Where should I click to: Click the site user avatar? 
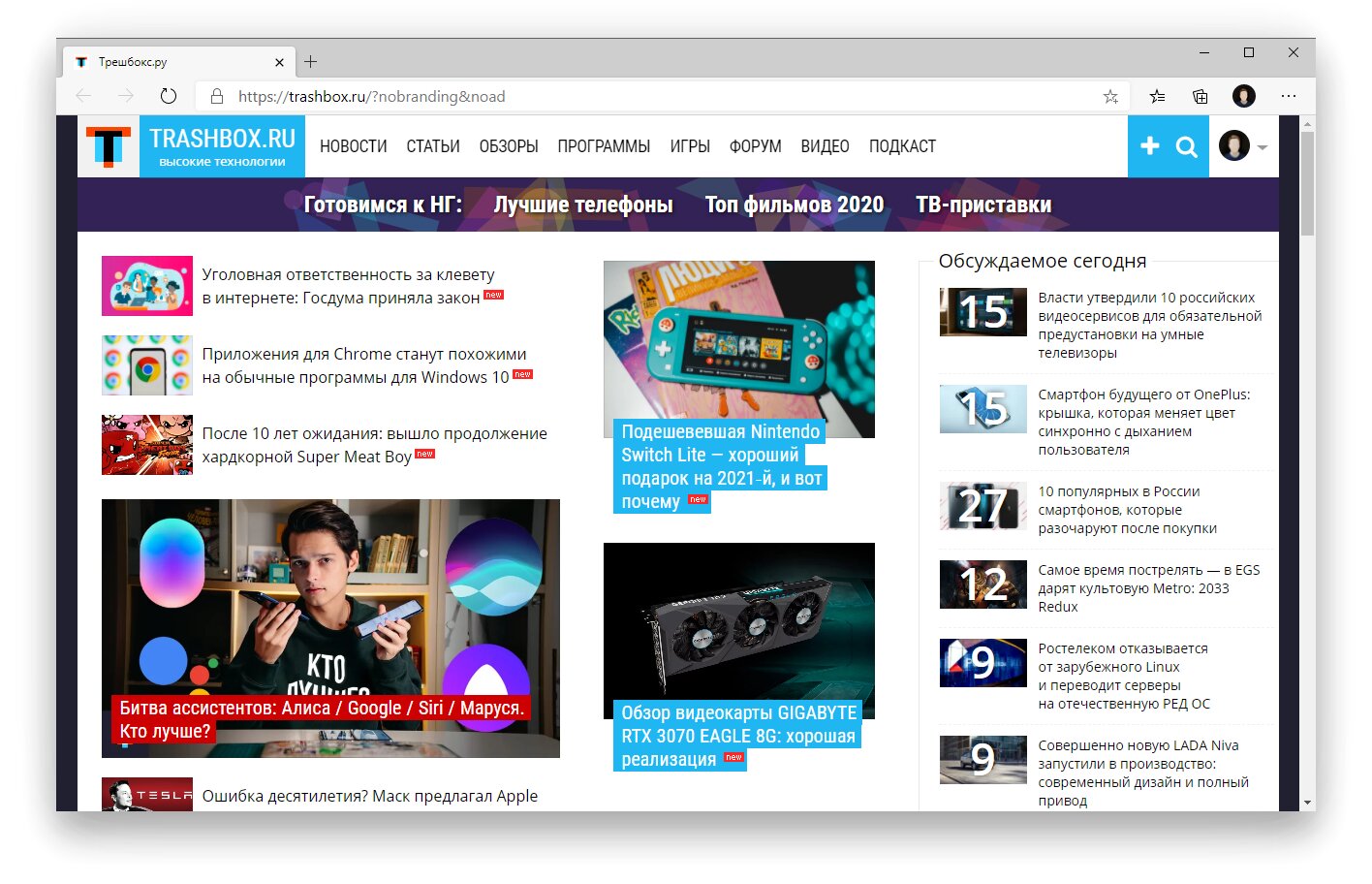point(1234,146)
